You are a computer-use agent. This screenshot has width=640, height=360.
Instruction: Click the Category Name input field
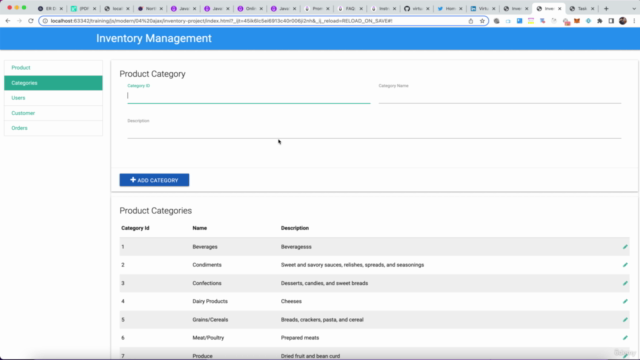click(x=500, y=96)
